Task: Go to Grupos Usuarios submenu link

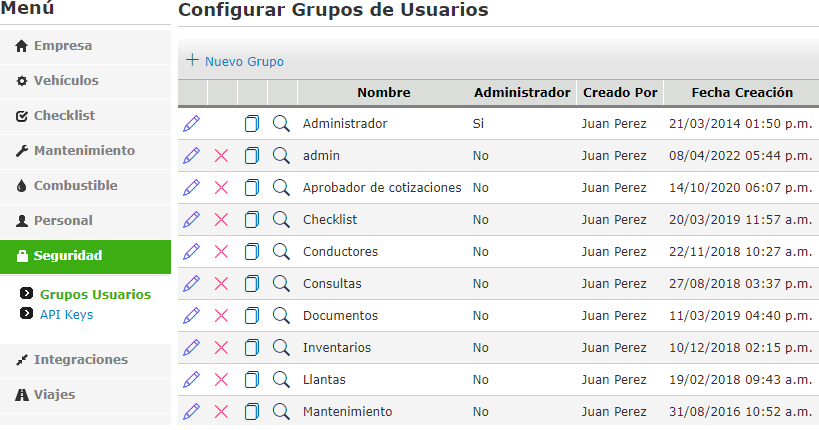Action: pyautogui.click(x=95, y=295)
